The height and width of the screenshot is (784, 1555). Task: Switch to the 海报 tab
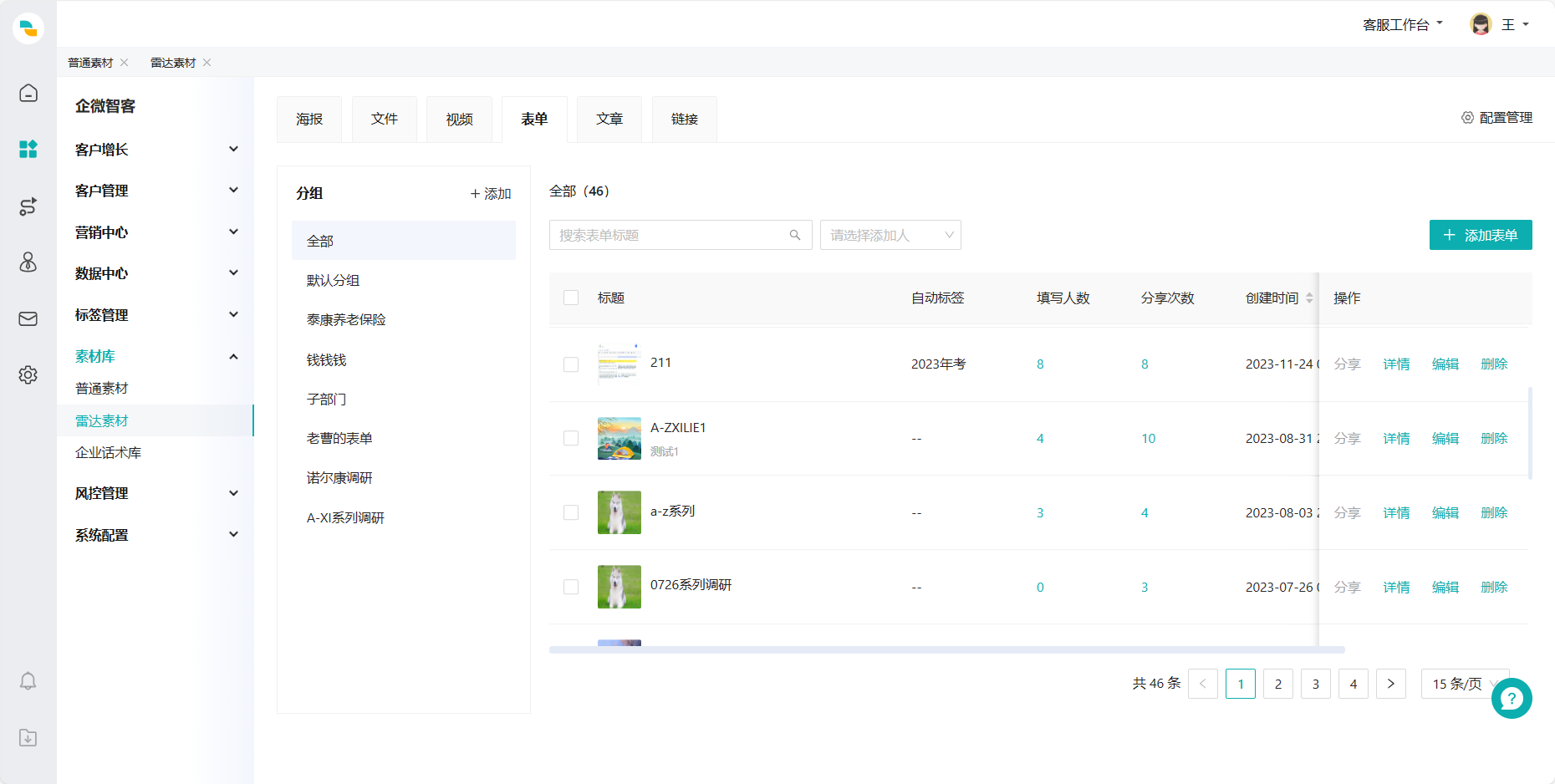point(309,119)
